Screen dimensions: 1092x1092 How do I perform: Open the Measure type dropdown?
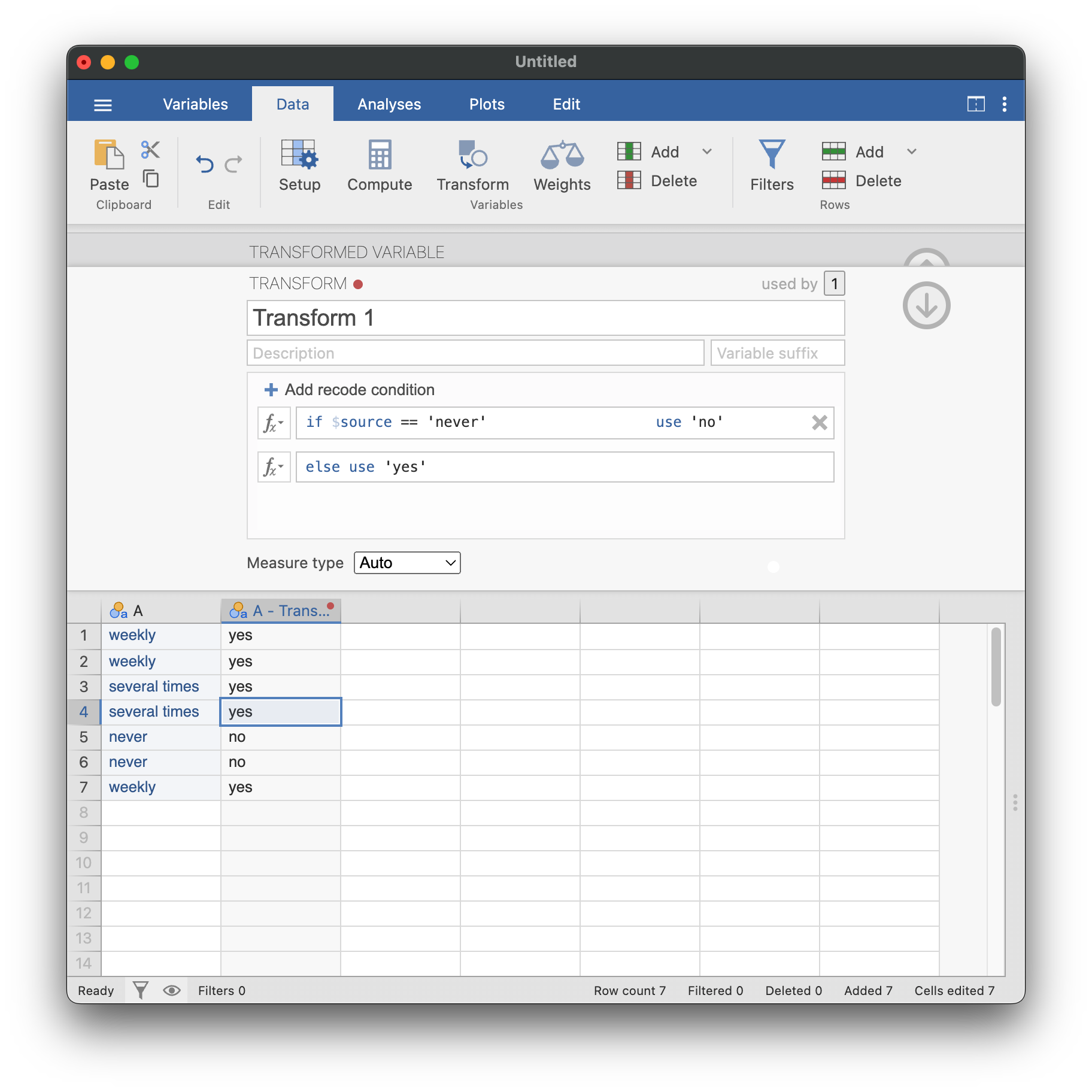coord(407,563)
